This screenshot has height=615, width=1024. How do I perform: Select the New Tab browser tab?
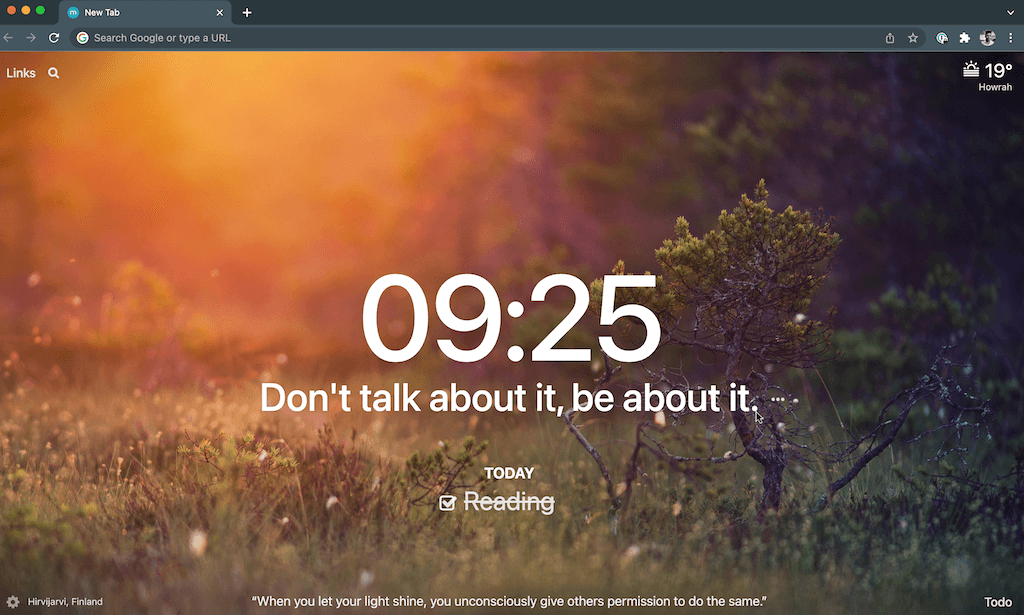(x=145, y=12)
